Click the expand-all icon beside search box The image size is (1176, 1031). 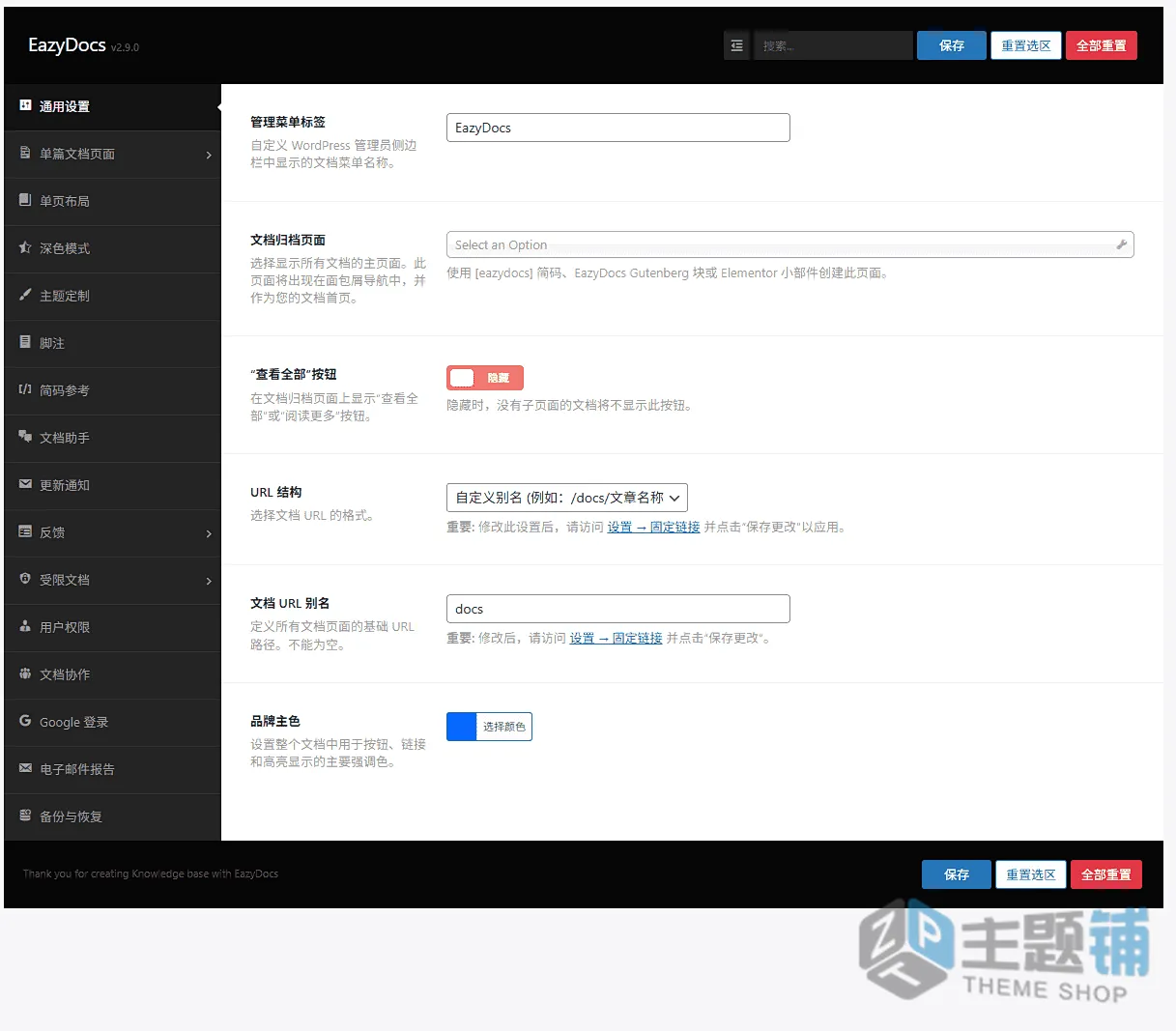[x=736, y=45]
